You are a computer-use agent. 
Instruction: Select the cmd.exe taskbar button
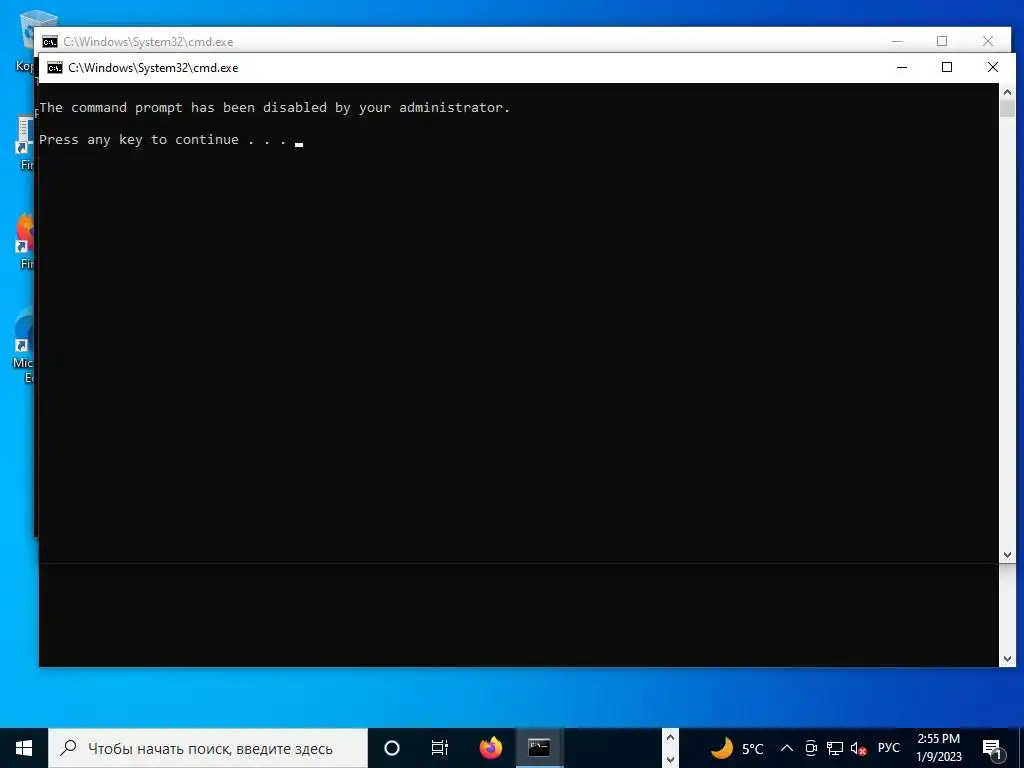[x=539, y=748]
